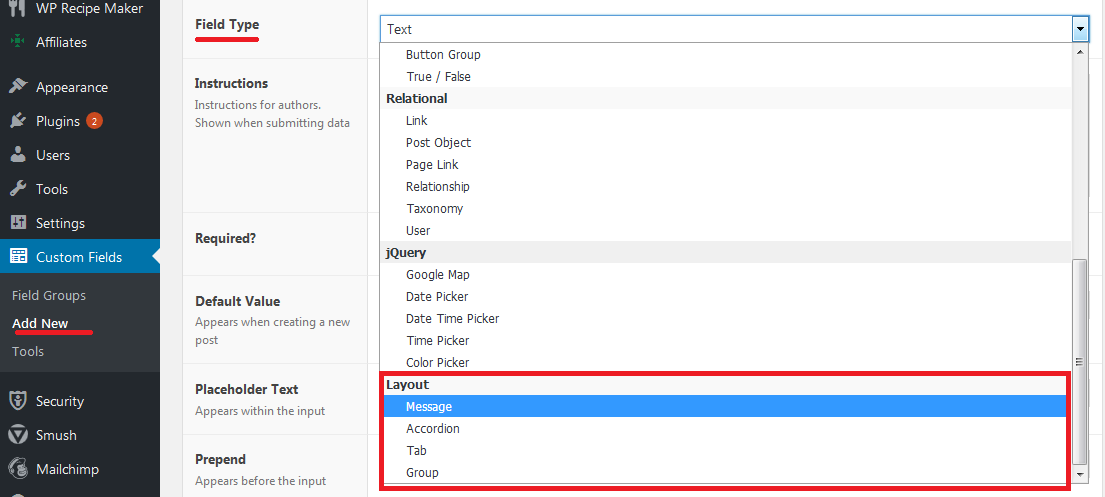1105x497 pixels.
Task: Click the Plugins plug icon
Action: (x=18, y=121)
